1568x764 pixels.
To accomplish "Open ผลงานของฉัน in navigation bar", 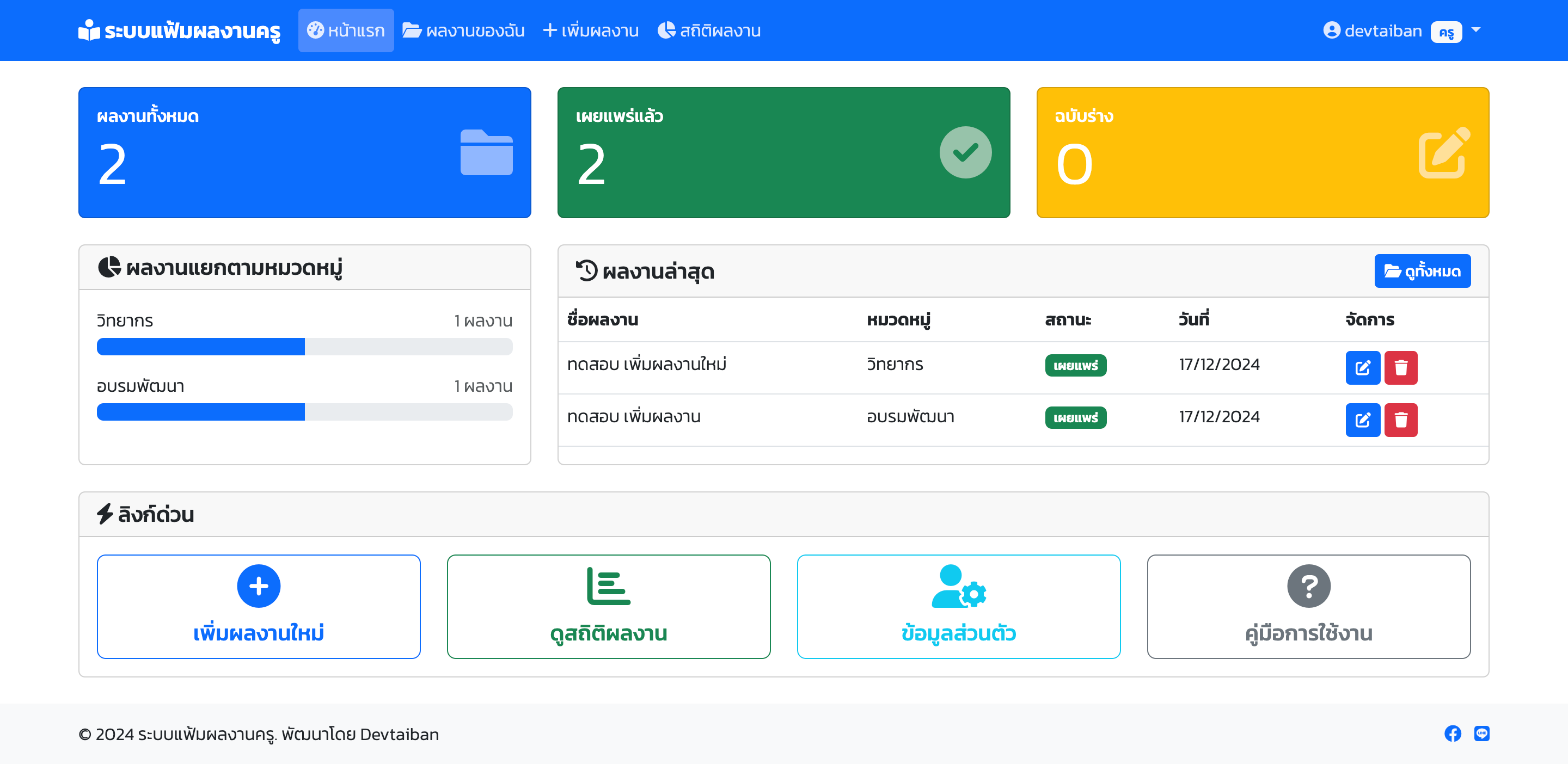I will [463, 30].
